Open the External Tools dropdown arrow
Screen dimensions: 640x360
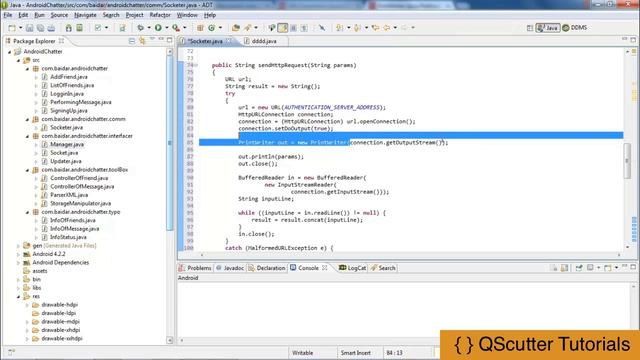click(184, 28)
